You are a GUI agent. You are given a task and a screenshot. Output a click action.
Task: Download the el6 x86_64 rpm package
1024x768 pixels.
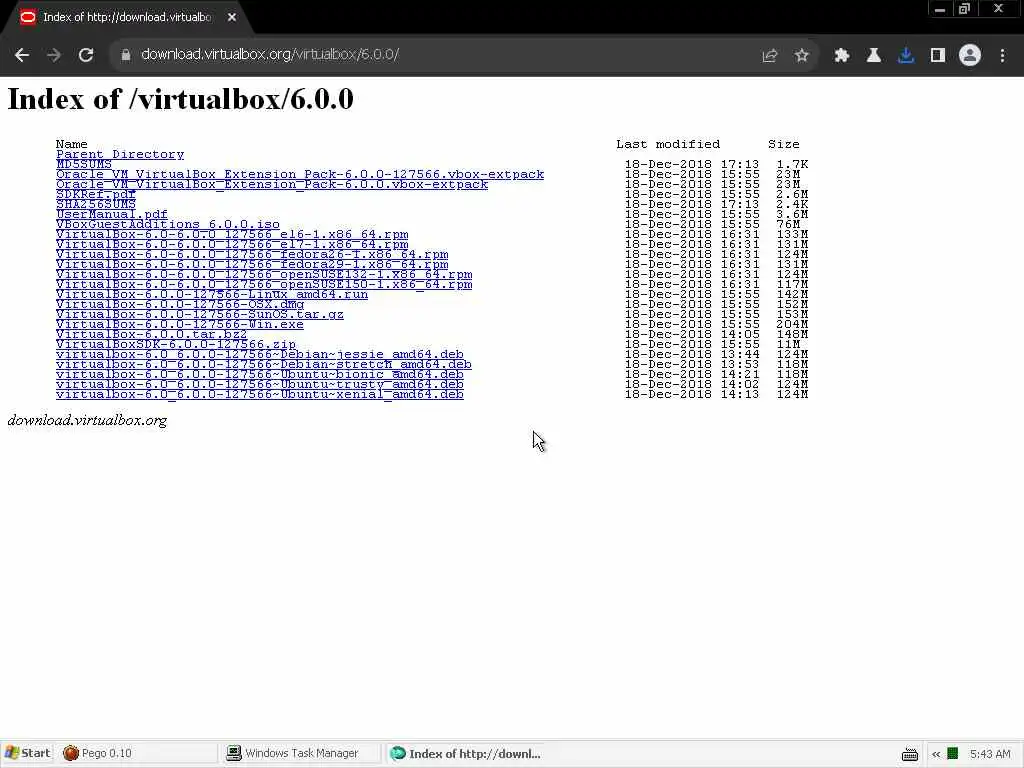(x=232, y=234)
